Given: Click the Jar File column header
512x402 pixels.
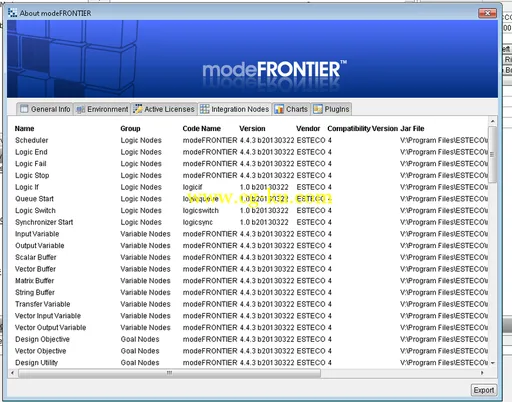Looking at the screenshot, I should [412, 128].
